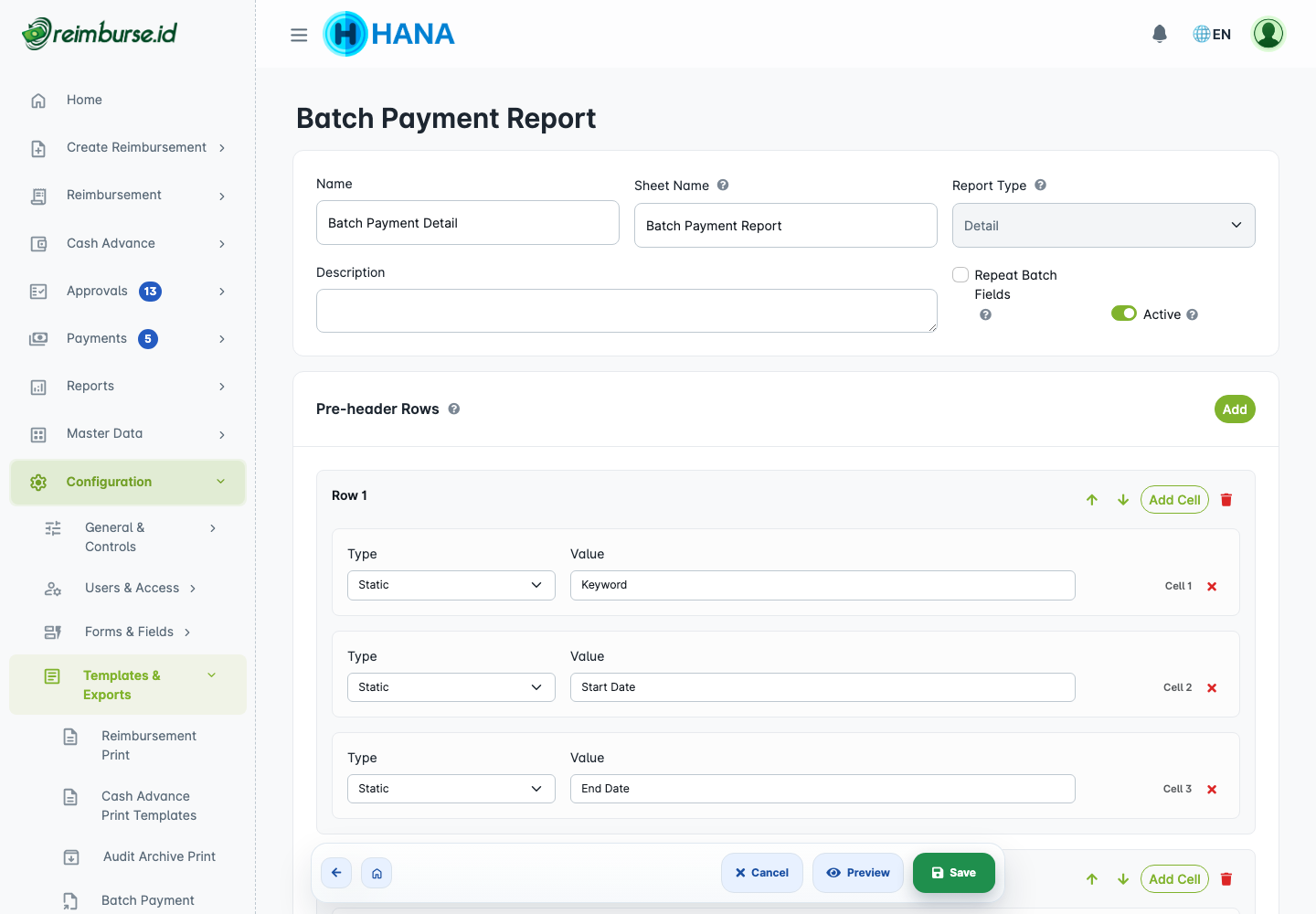Click the home icon in bottom bar
This screenshot has height=914, width=1316.
pos(377,873)
